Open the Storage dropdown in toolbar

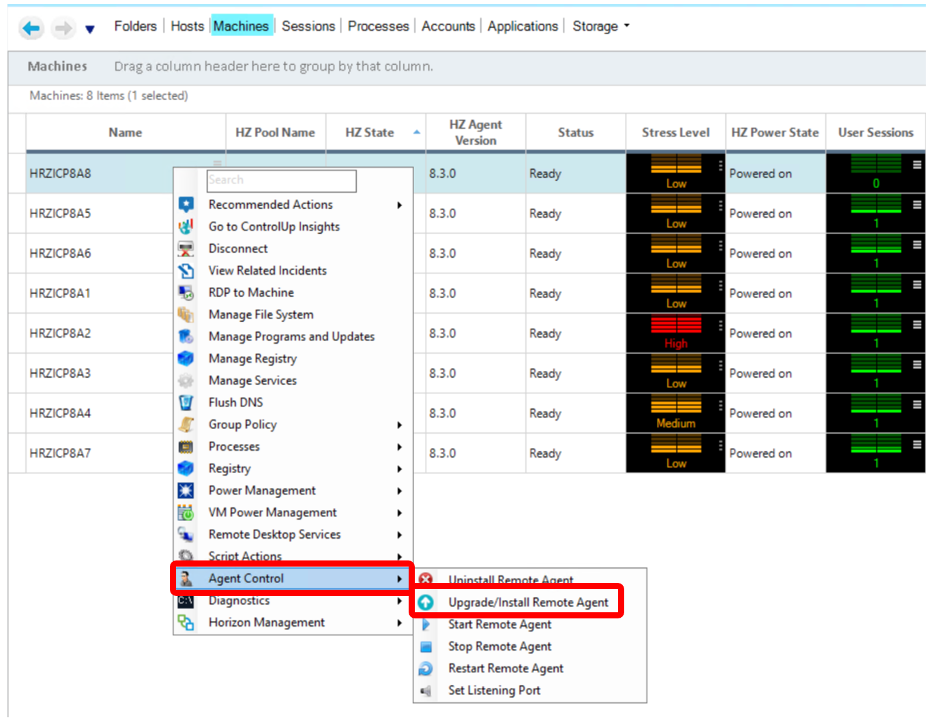coord(601,26)
